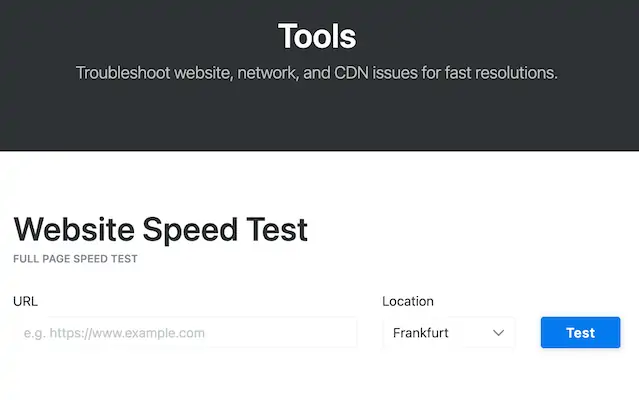The height and width of the screenshot is (400, 639).
Task: Click the URL field label
Action: [x=26, y=301]
